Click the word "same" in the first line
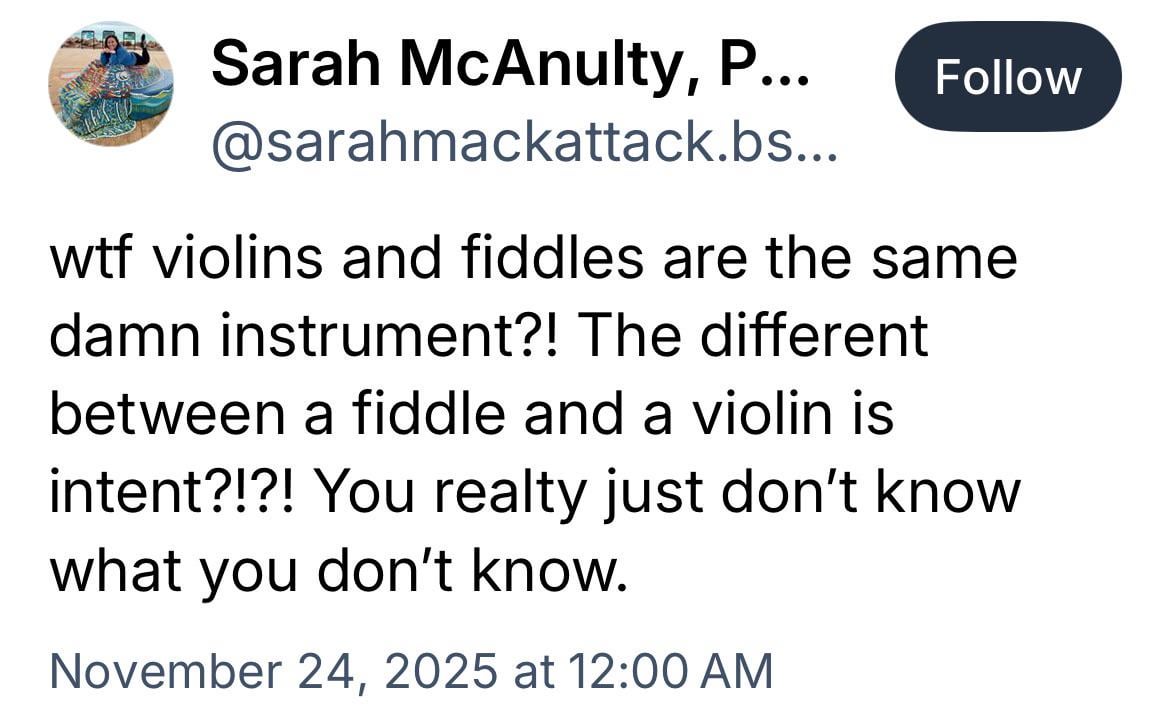1170x715 pixels. (x=944, y=258)
